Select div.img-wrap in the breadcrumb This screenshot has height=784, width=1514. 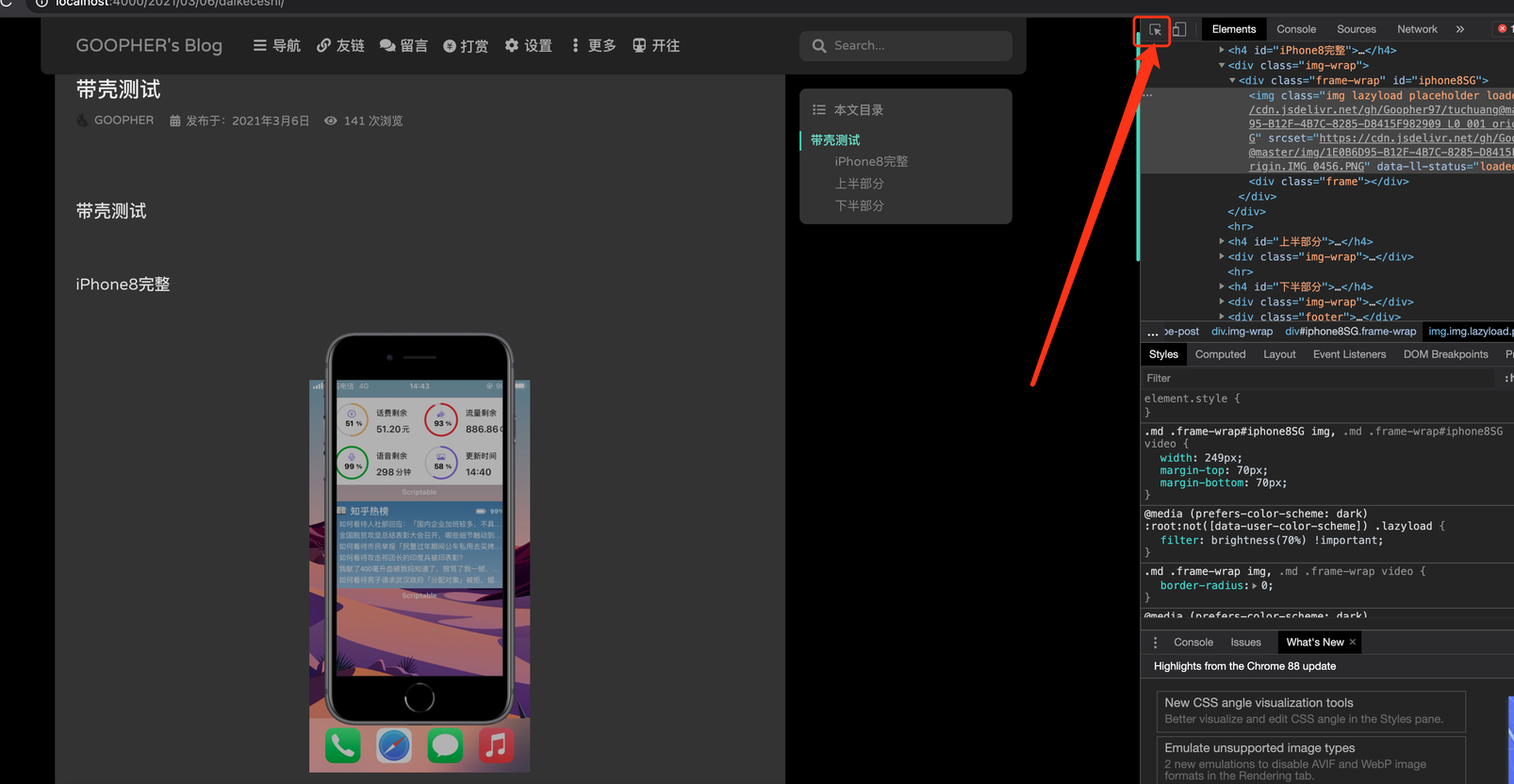(x=1242, y=332)
